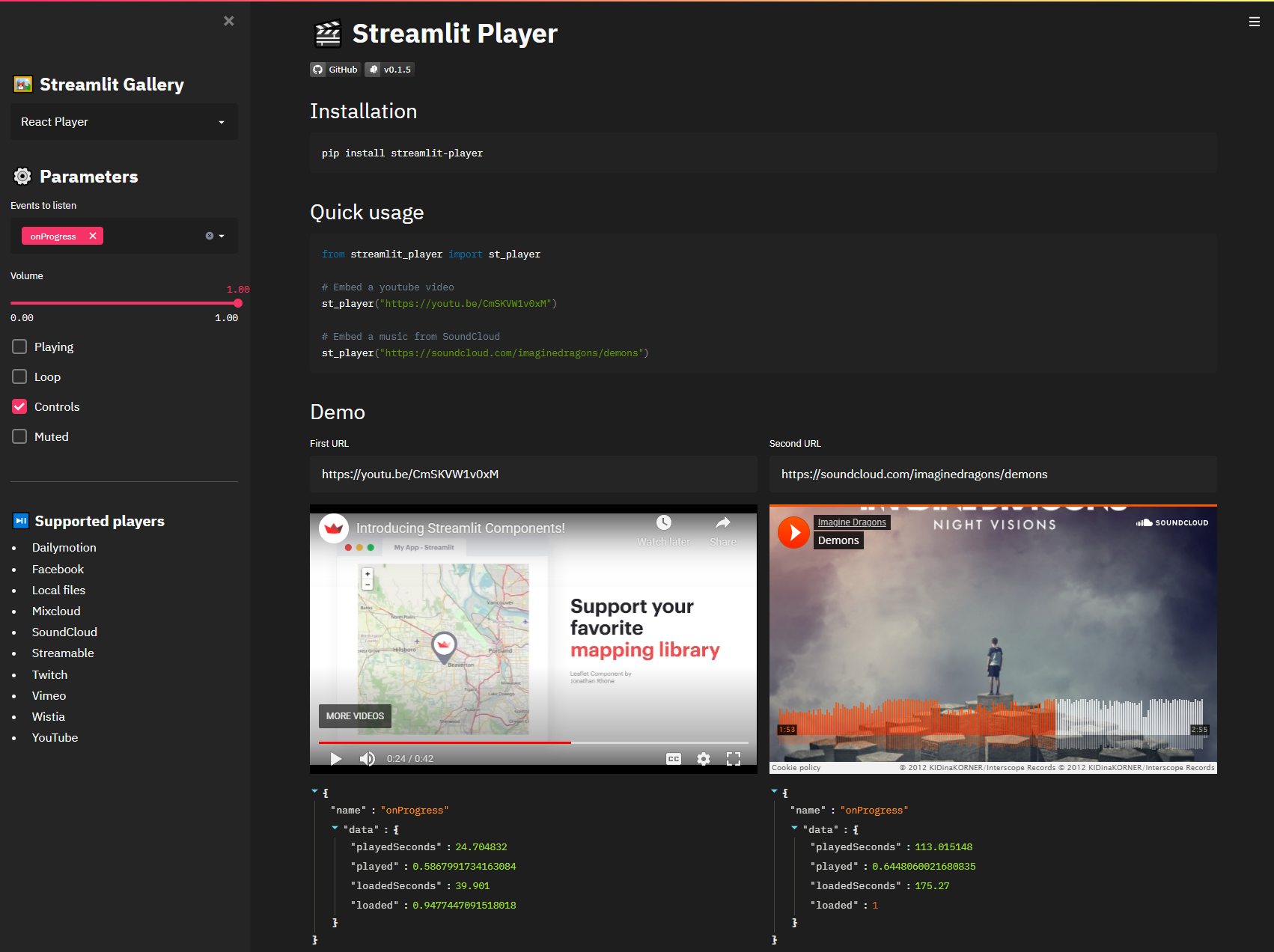Click the second playedSeconds value 113.015148
The width and height of the screenshot is (1274, 952).
click(x=943, y=847)
